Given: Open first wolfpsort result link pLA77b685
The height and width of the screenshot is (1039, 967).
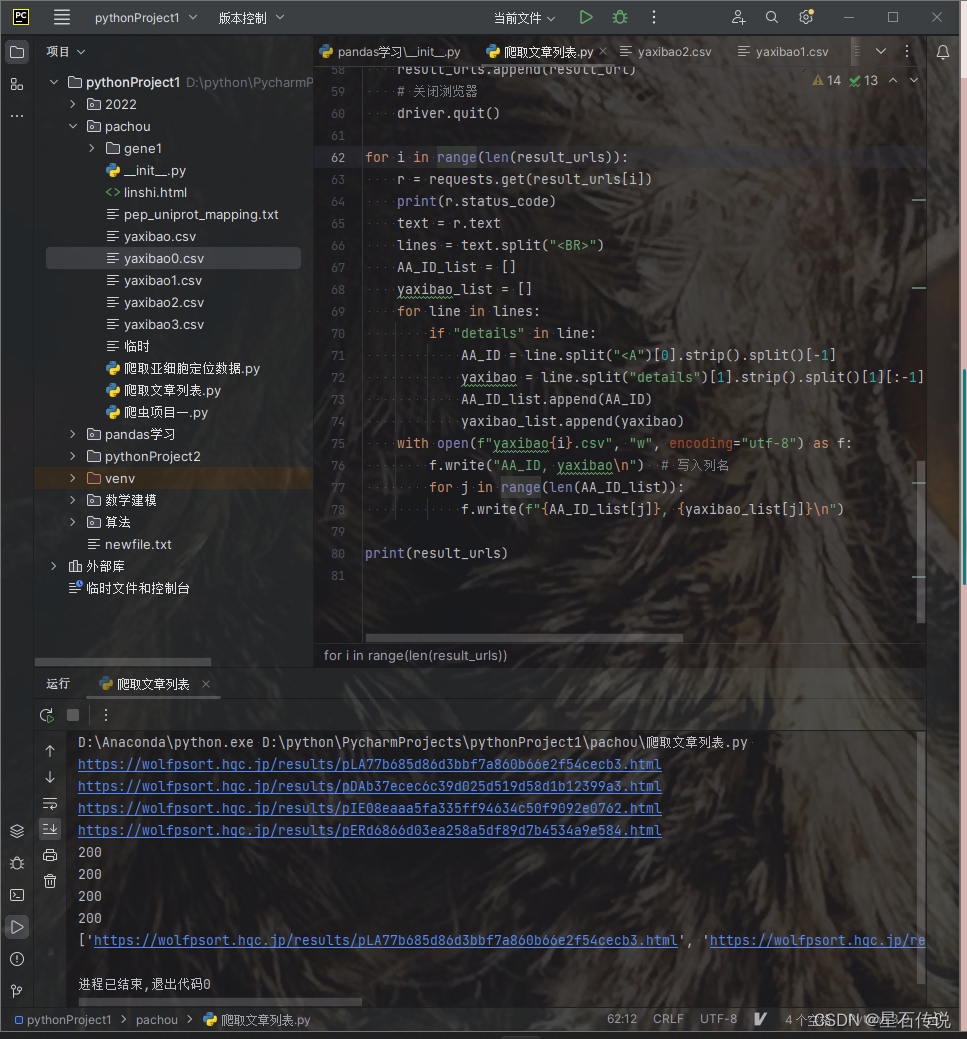Looking at the screenshot, I should click(369, 764).
